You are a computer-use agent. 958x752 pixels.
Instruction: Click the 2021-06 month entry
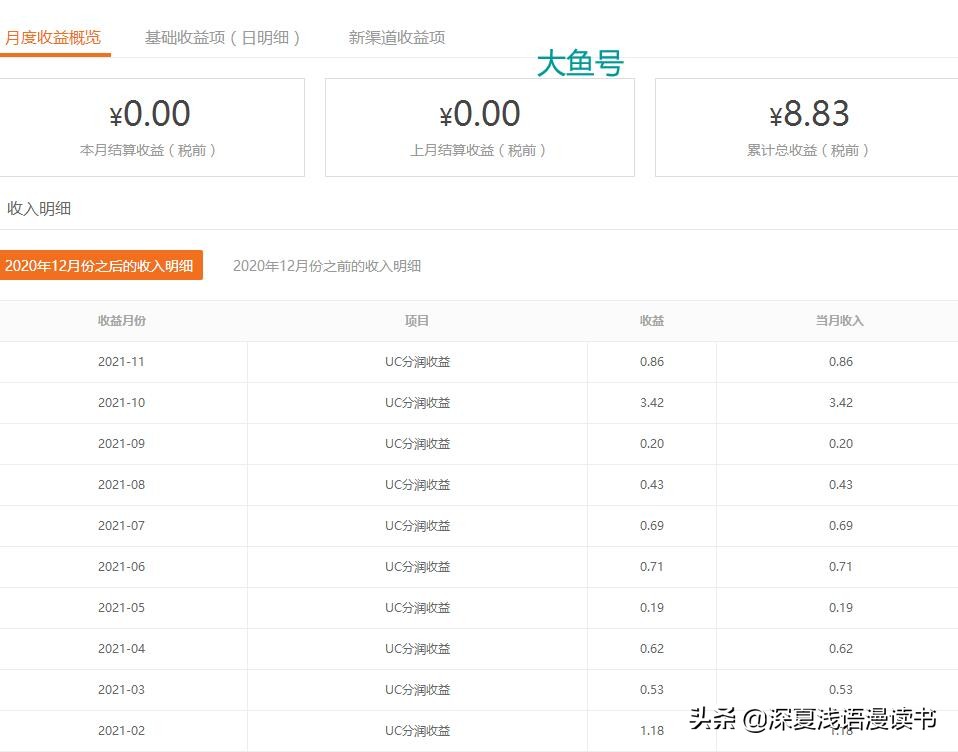coord(120,566)
